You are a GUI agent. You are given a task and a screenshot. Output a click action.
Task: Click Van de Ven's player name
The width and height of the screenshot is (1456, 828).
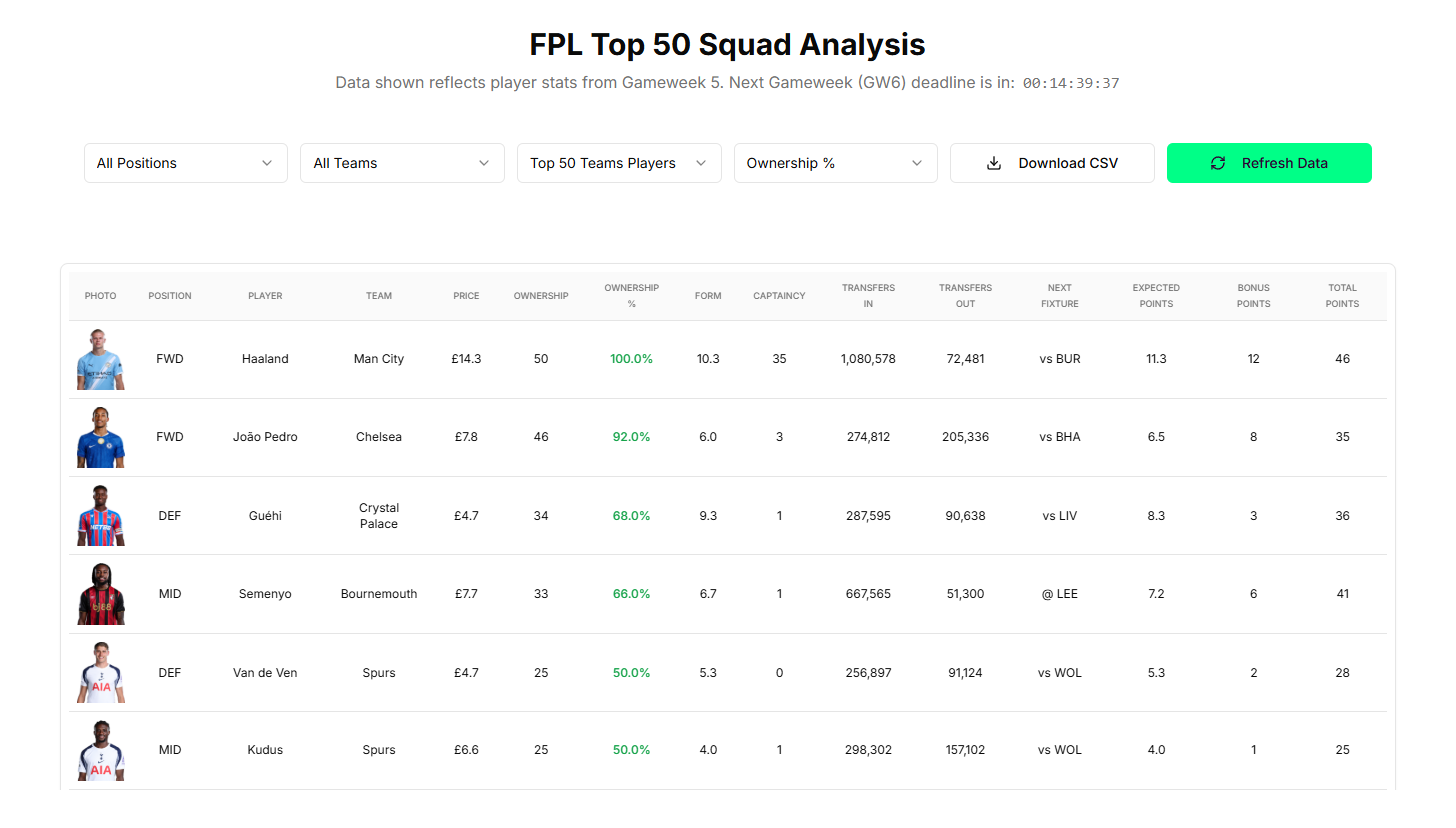(x=265, y=672)
